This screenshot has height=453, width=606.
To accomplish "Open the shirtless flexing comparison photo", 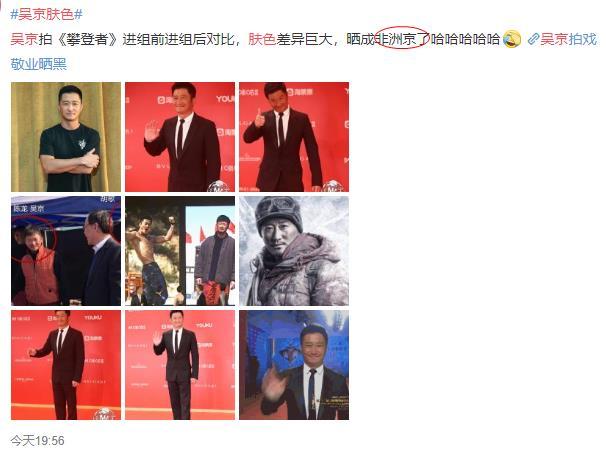I will coord(180,251).
